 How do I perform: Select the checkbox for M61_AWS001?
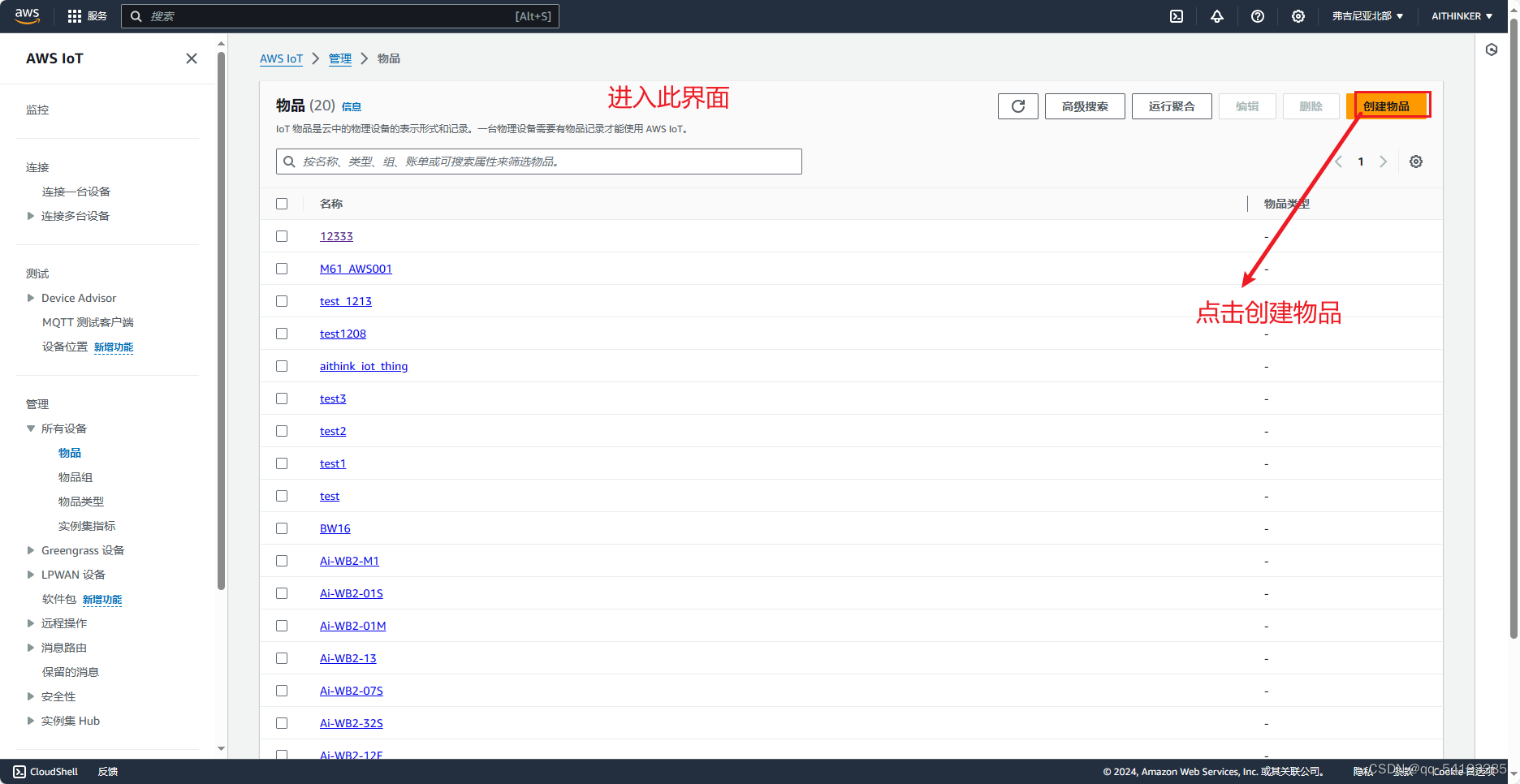click(282, 269)
